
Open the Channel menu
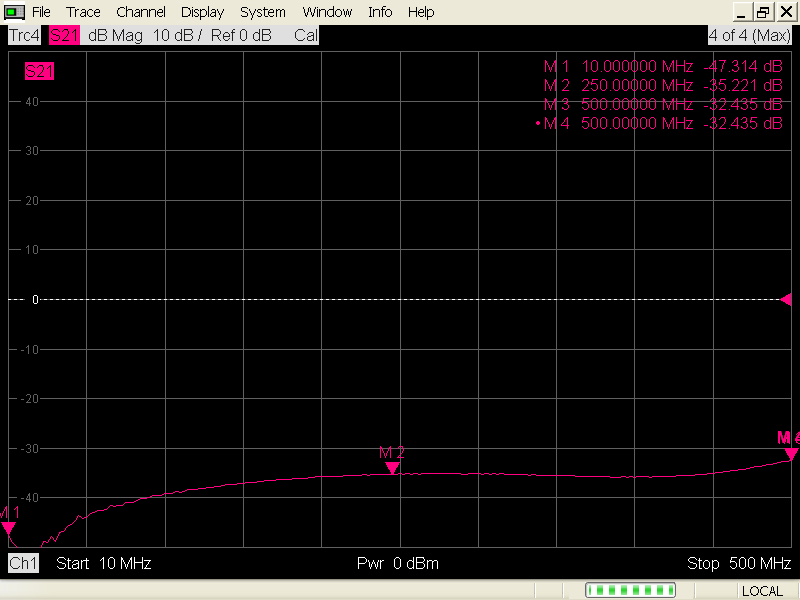point(141,12)
